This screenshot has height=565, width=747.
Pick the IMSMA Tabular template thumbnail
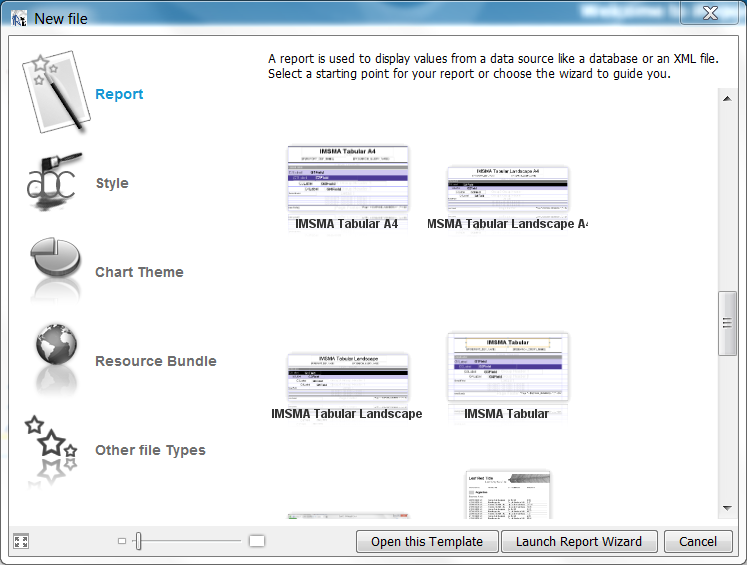pos(507,367)
